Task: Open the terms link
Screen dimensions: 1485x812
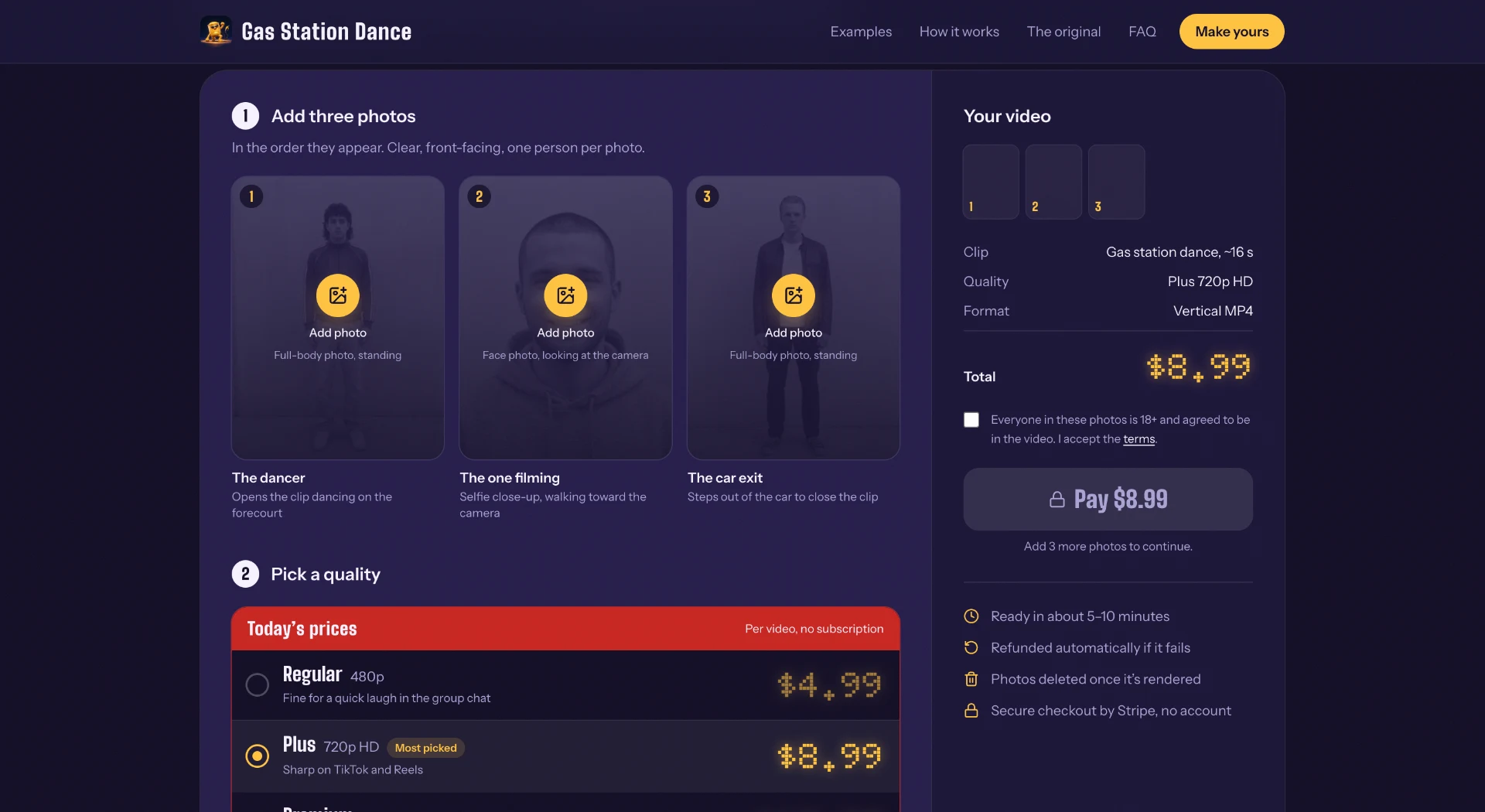Action: 1138,439
